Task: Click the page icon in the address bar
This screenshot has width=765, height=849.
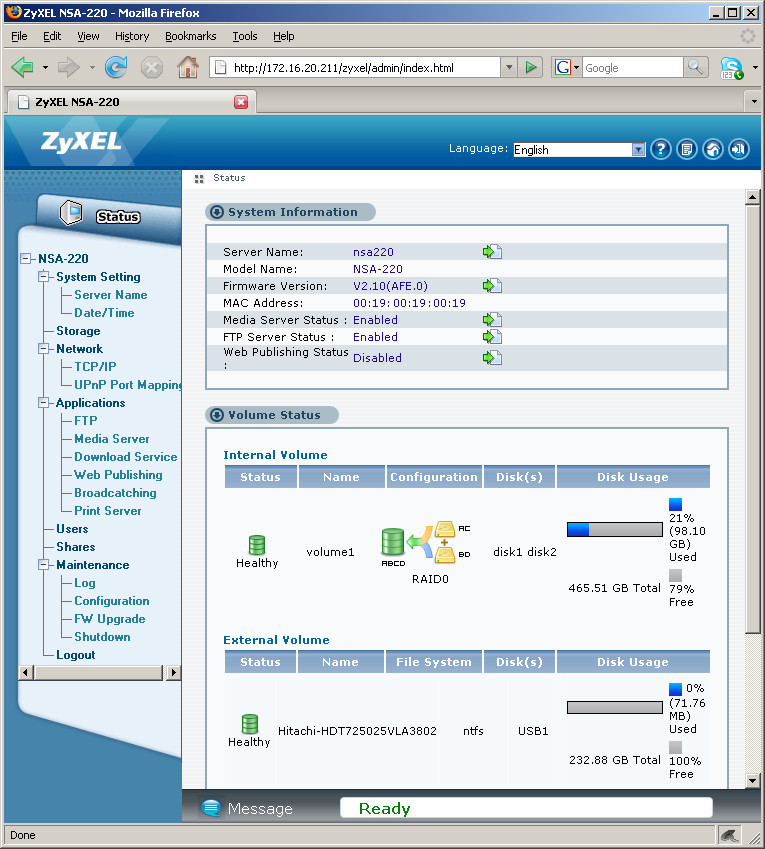Action: 220,68
